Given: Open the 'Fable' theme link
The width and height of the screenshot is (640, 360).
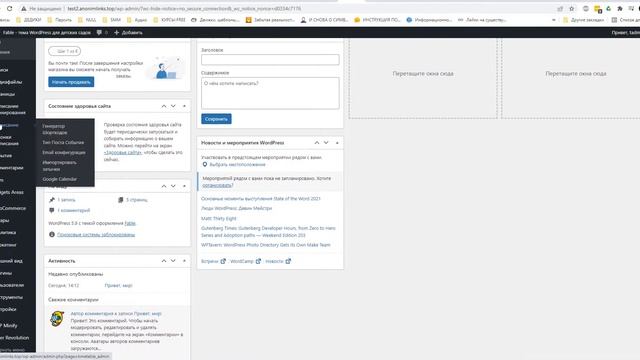Looking at the screenshot, I should [x=130, y=223].
